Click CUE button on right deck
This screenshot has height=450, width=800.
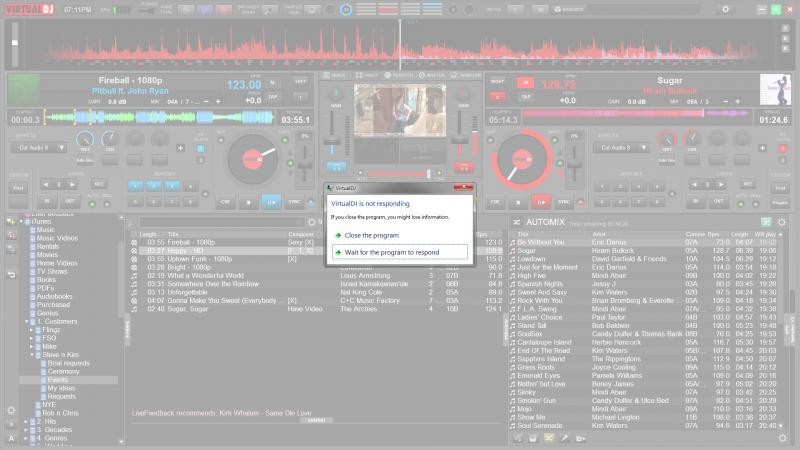point(495,202)
